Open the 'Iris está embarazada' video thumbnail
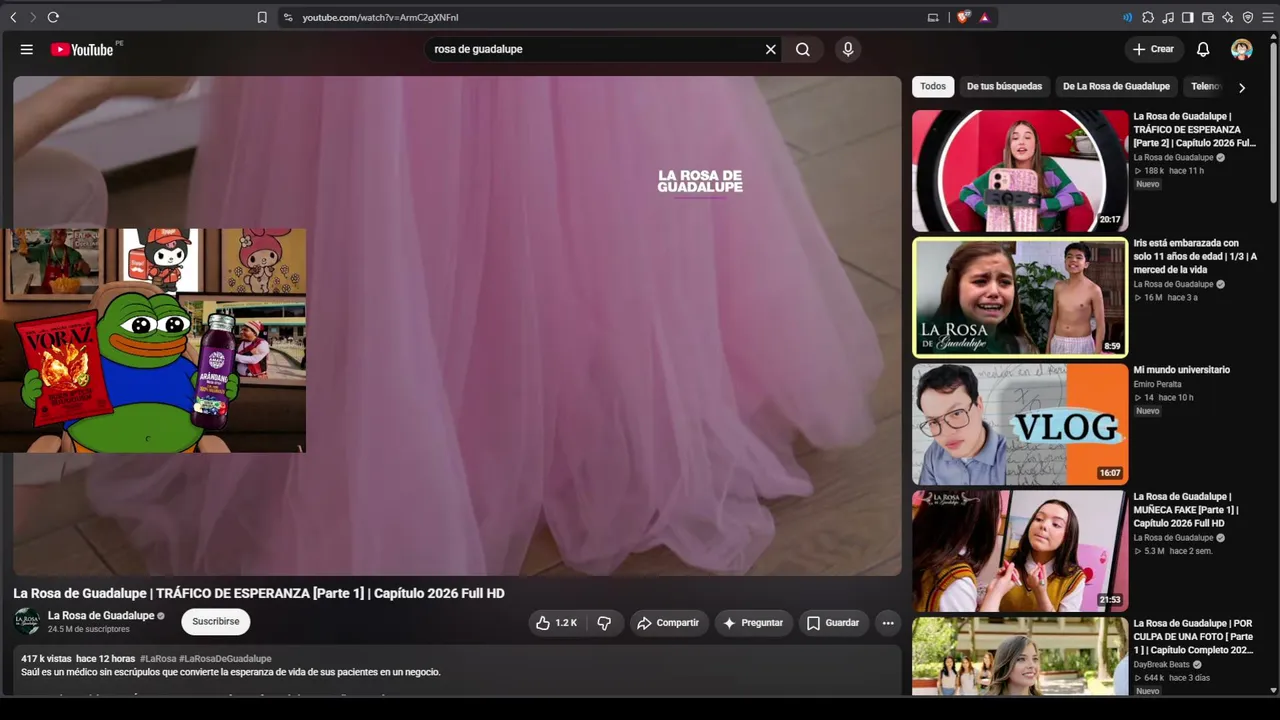 point(1020,297)
